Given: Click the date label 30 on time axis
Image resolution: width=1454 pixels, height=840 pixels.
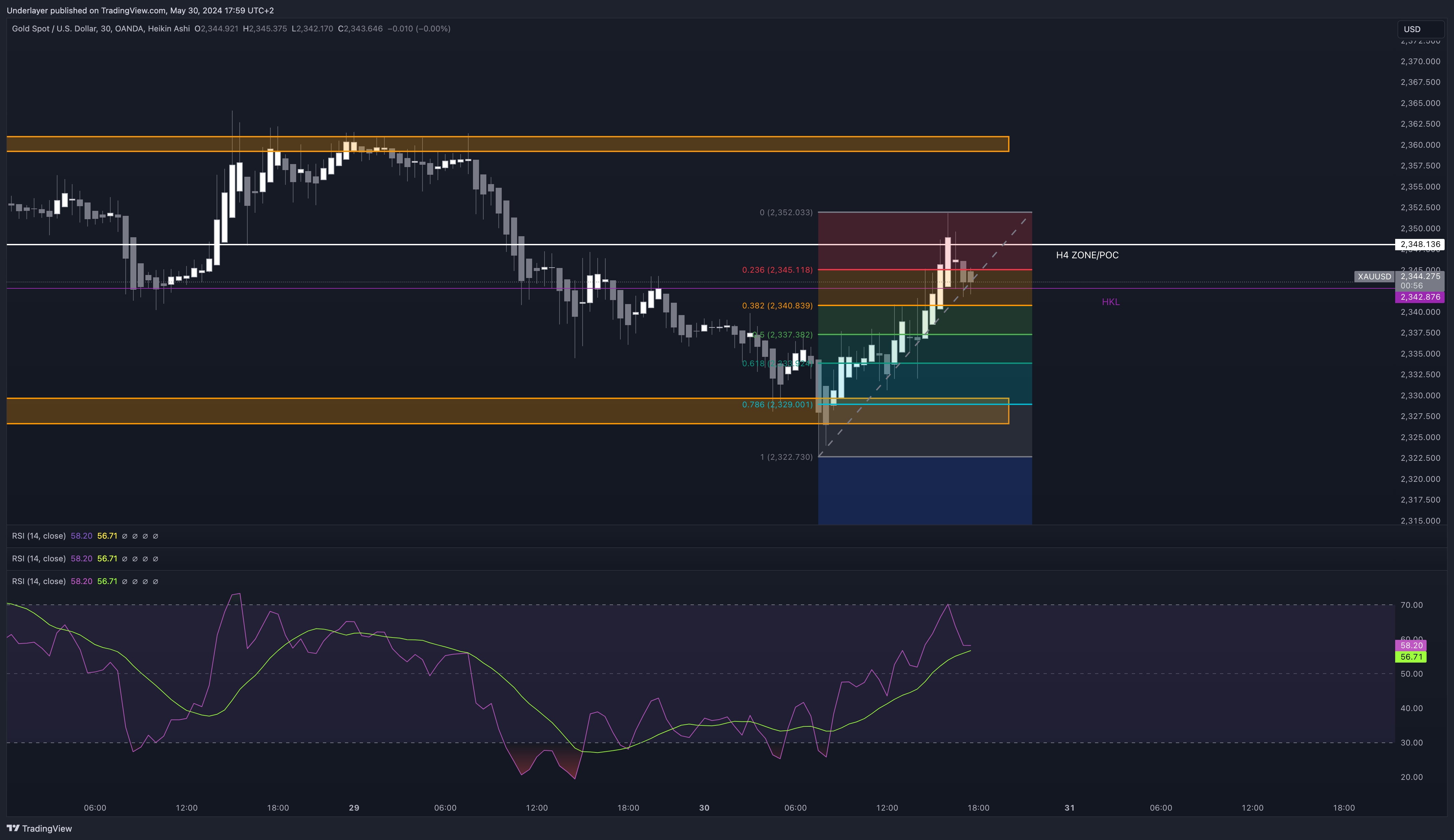Looking at the screenshot, I should (705, 808).
